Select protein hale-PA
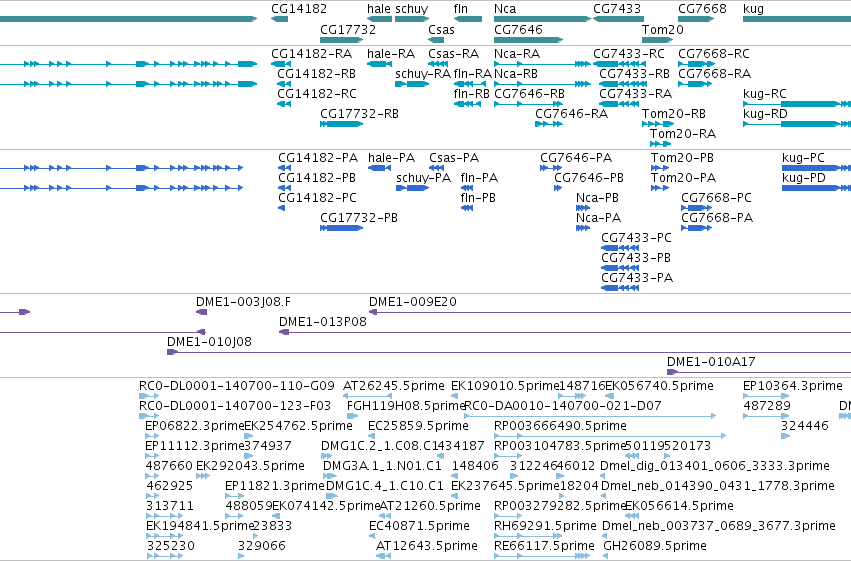851x561 pixels. tap(391, 158)
